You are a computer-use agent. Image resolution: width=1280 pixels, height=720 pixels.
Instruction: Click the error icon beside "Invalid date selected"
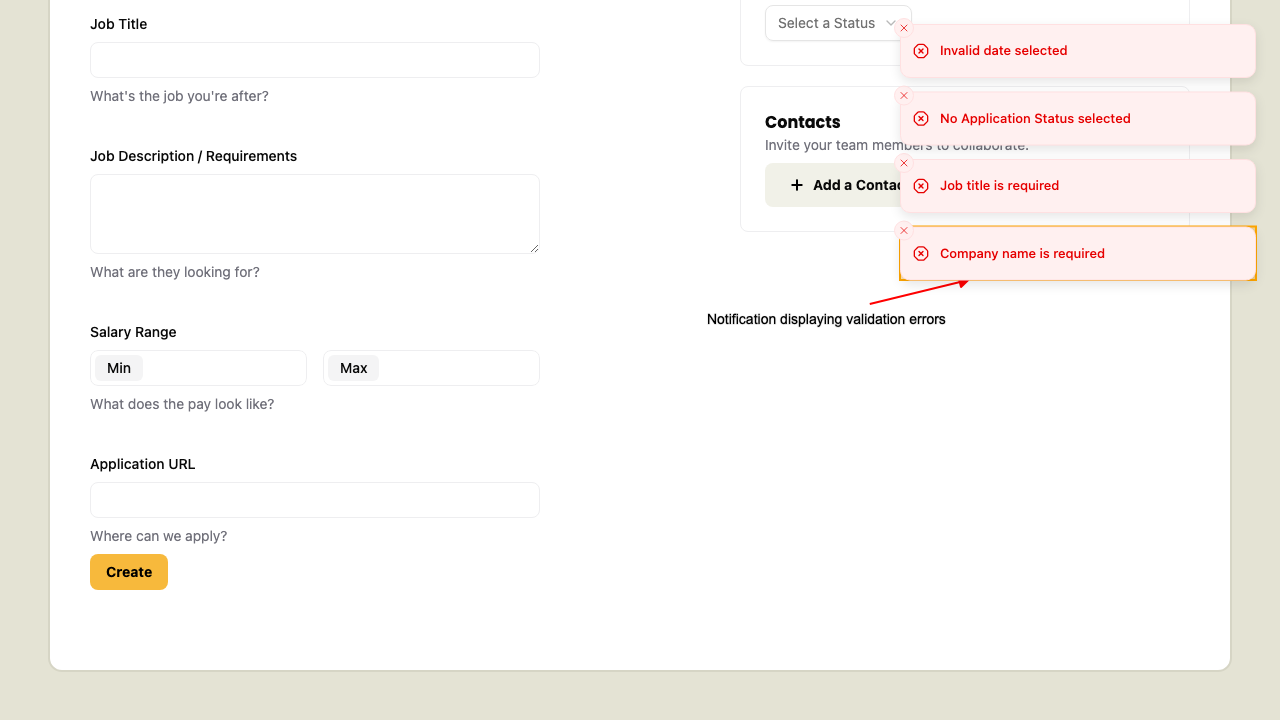tap(921, 50)
